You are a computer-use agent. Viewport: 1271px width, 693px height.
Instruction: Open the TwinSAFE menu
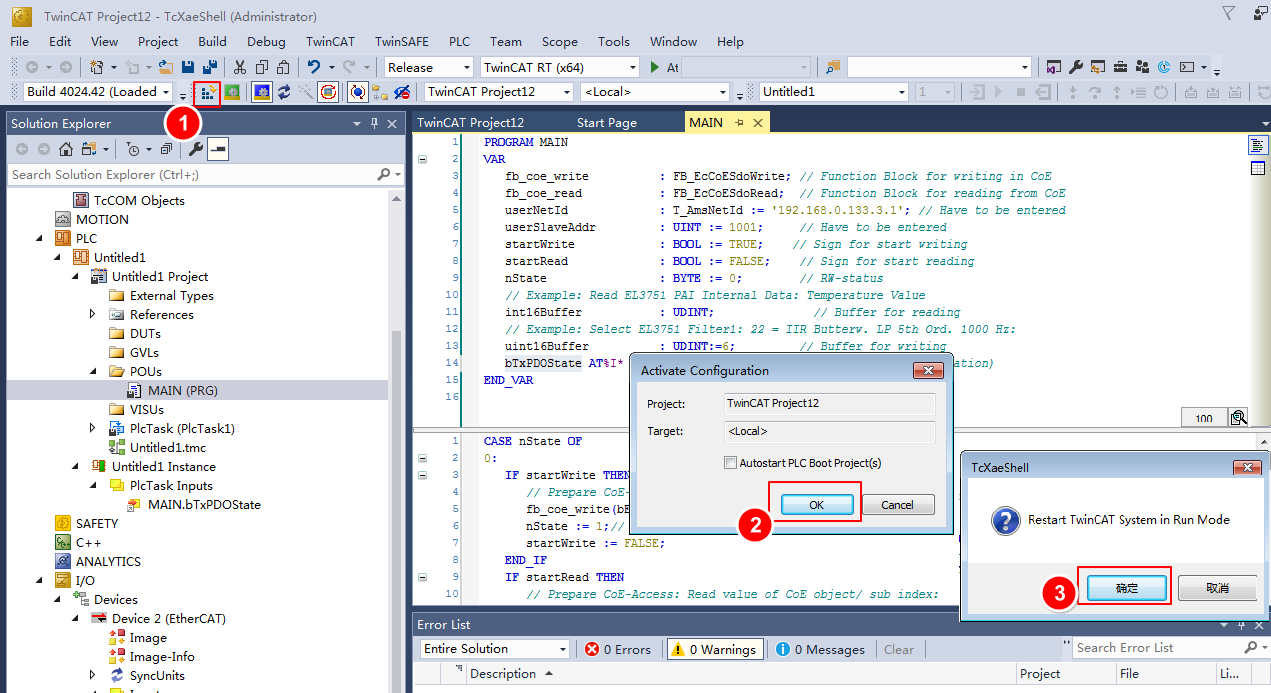[402, 41]
